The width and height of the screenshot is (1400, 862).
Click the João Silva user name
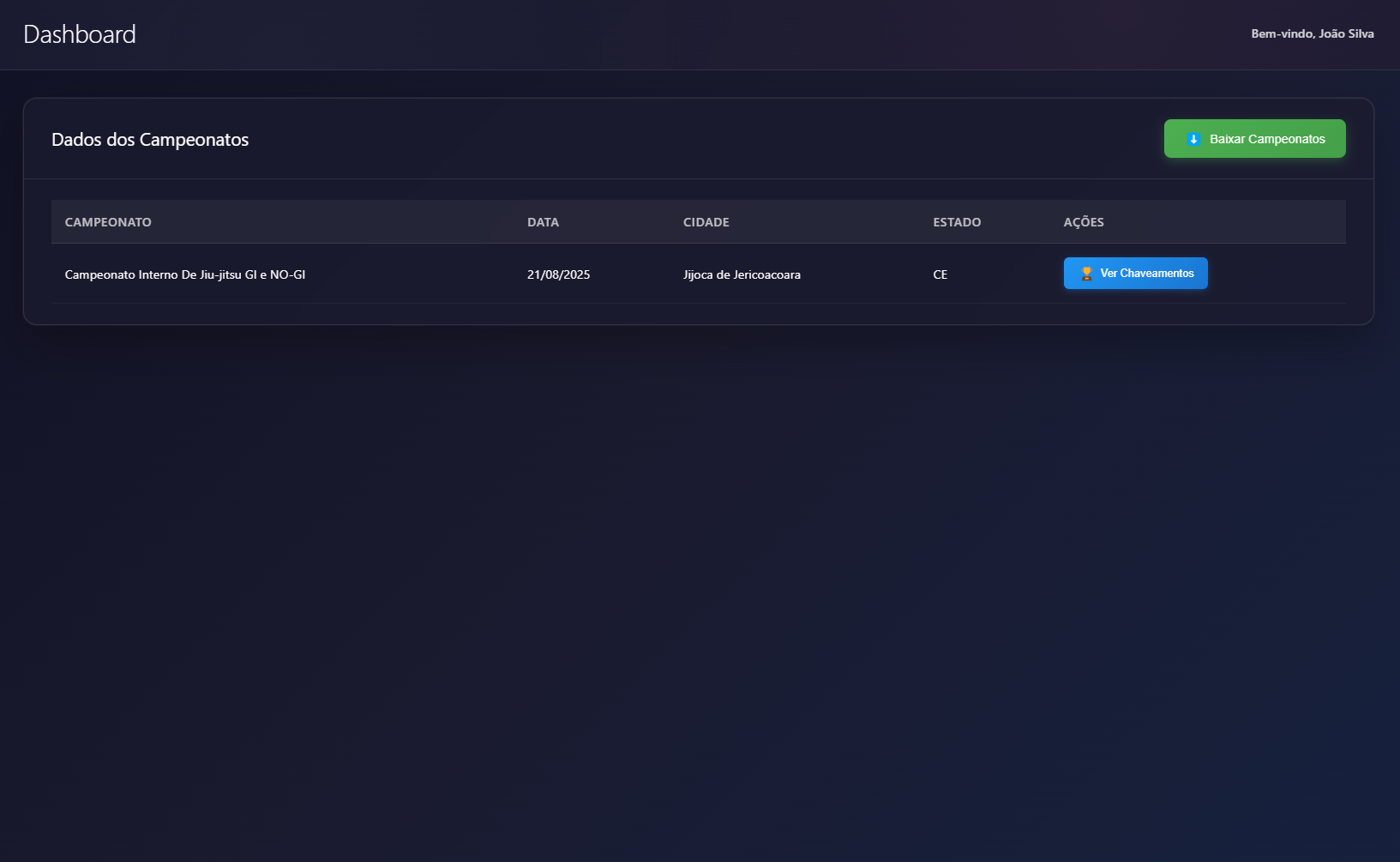click(1346, 34)
